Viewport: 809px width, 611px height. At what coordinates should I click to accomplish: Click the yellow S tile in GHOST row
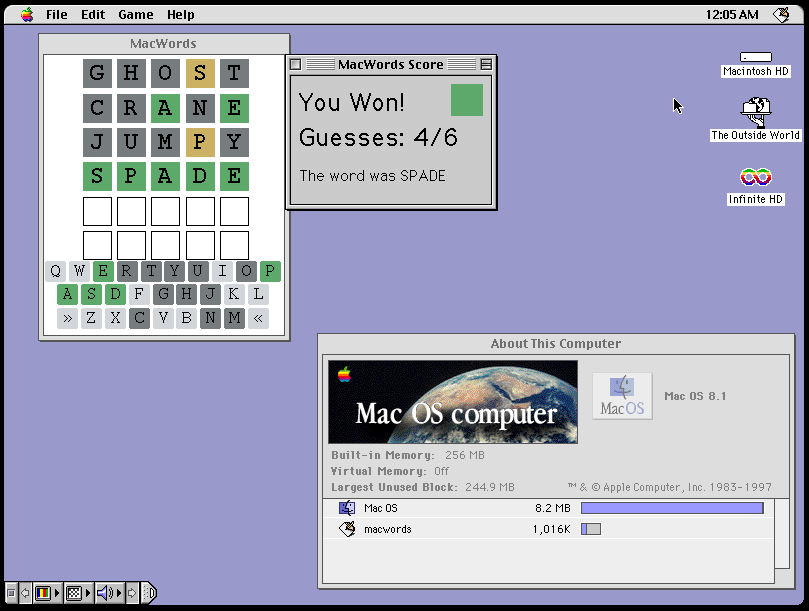(x=200, y=73)
